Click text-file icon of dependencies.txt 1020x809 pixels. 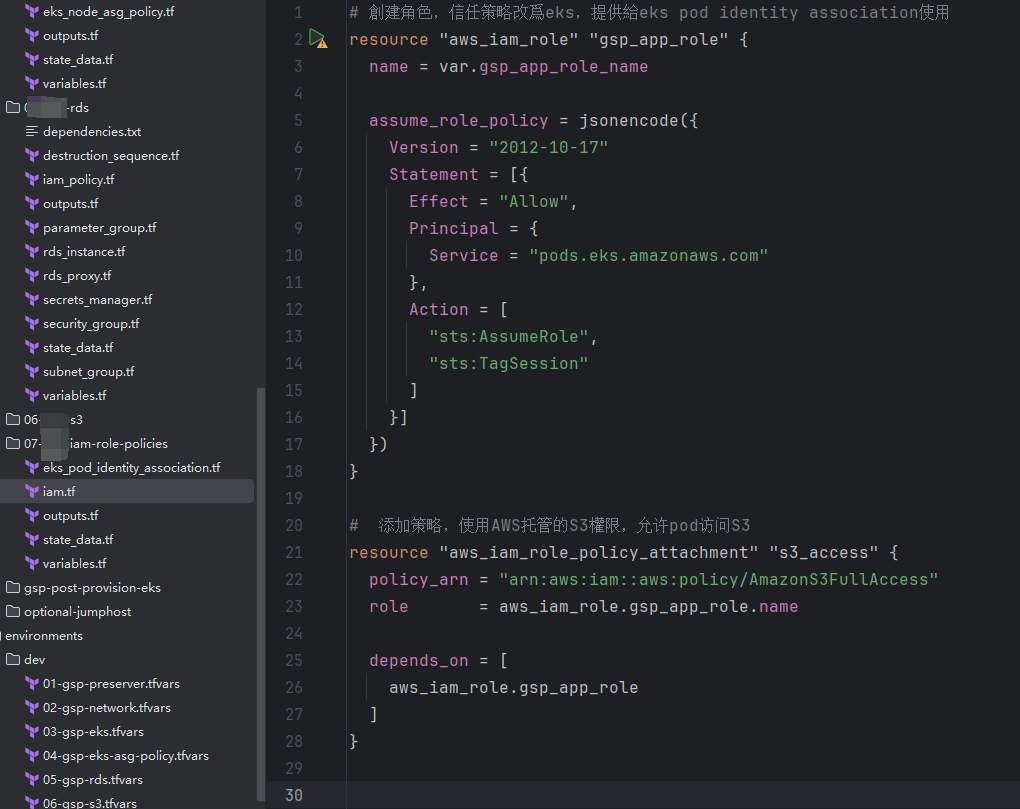tap(32, 131)
